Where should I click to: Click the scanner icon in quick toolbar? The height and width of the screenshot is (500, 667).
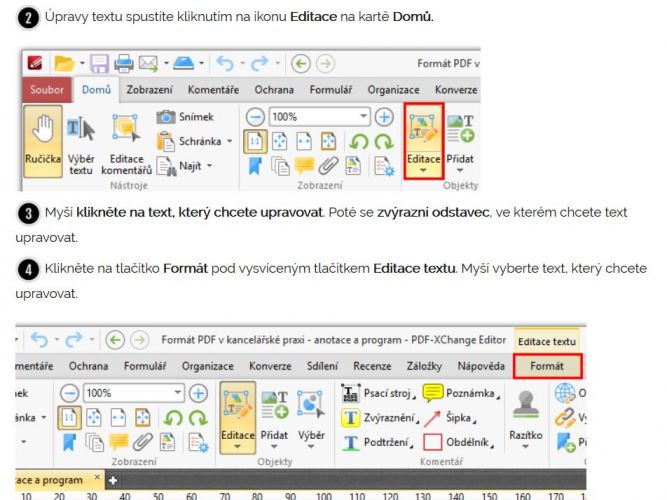pyautogui.click(x=184, y=63)
